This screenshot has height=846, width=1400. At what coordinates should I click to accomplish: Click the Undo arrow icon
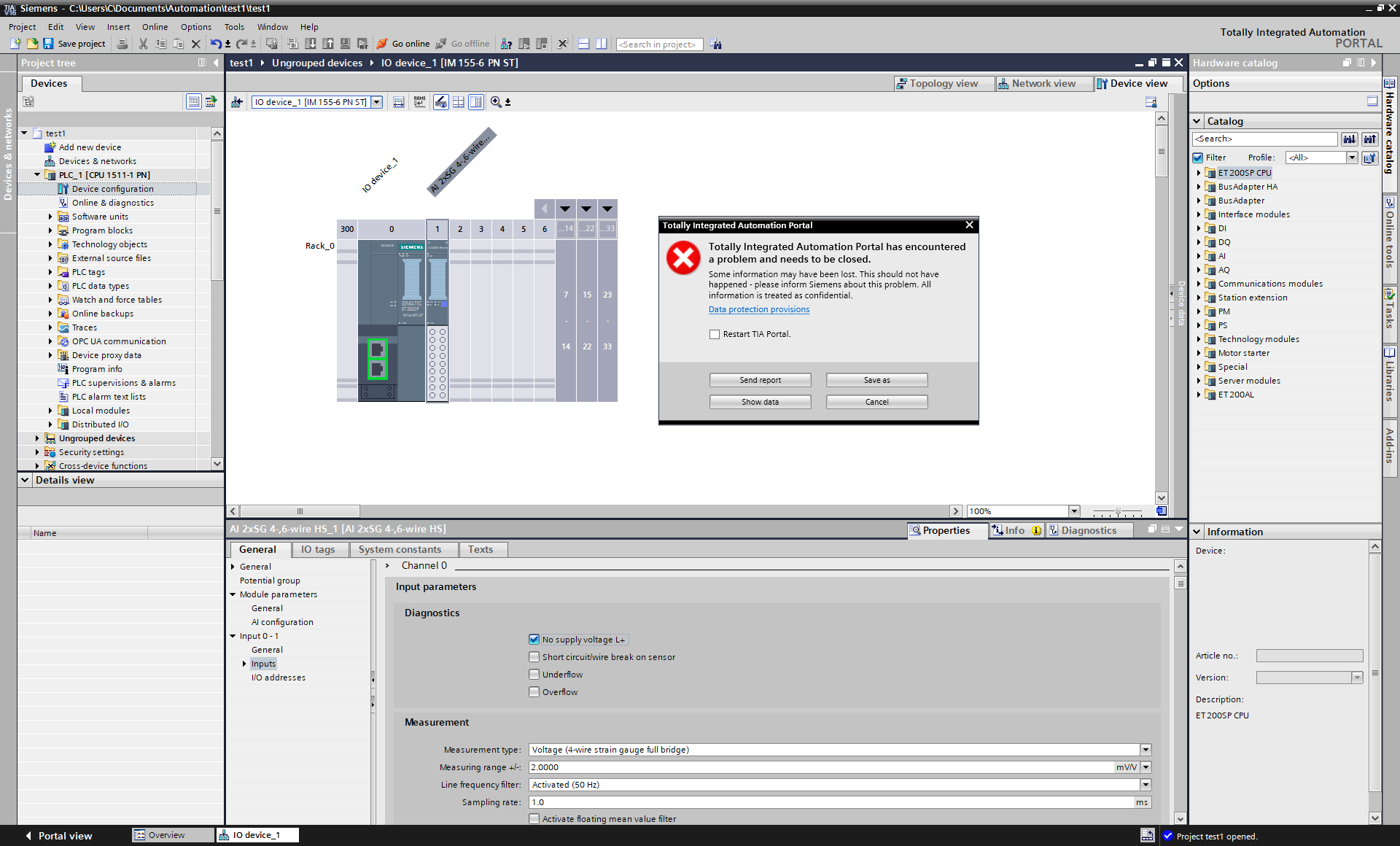pyautogui.click(x=215, y=44)
